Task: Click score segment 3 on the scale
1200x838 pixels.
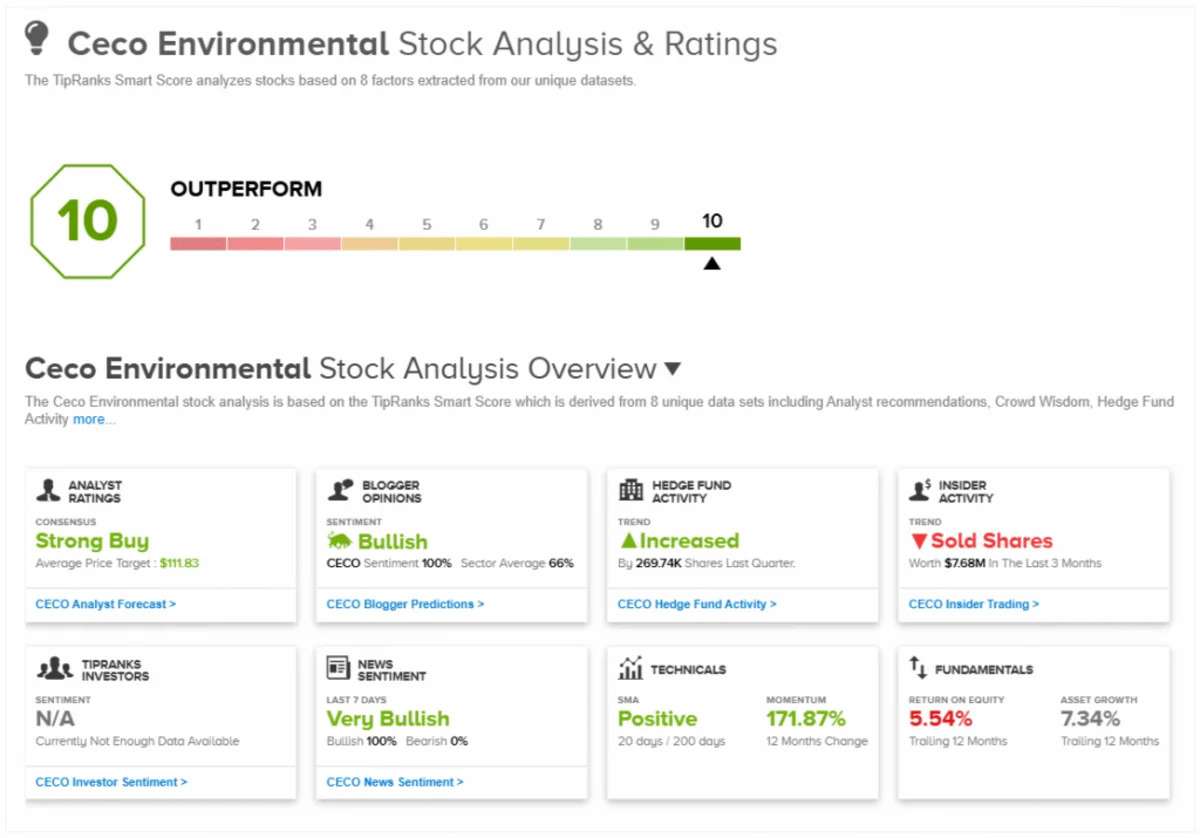Action: (312, 243)
